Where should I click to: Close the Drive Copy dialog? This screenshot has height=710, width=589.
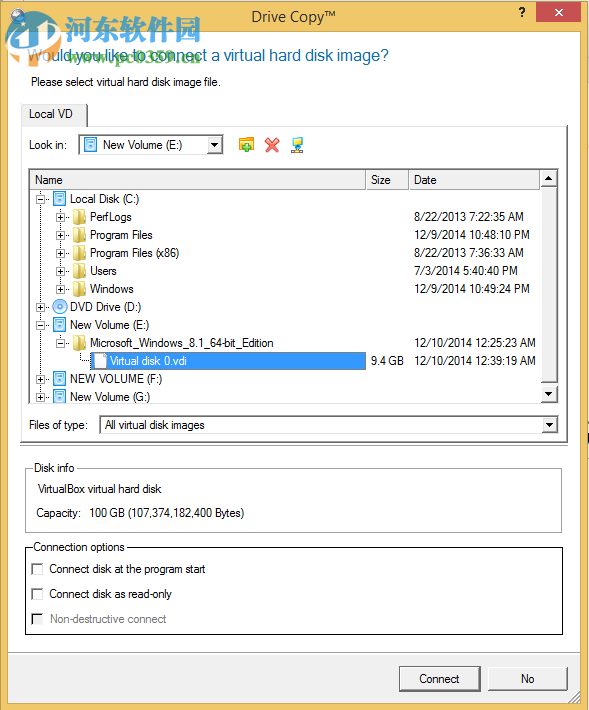(x=558, y=12)
